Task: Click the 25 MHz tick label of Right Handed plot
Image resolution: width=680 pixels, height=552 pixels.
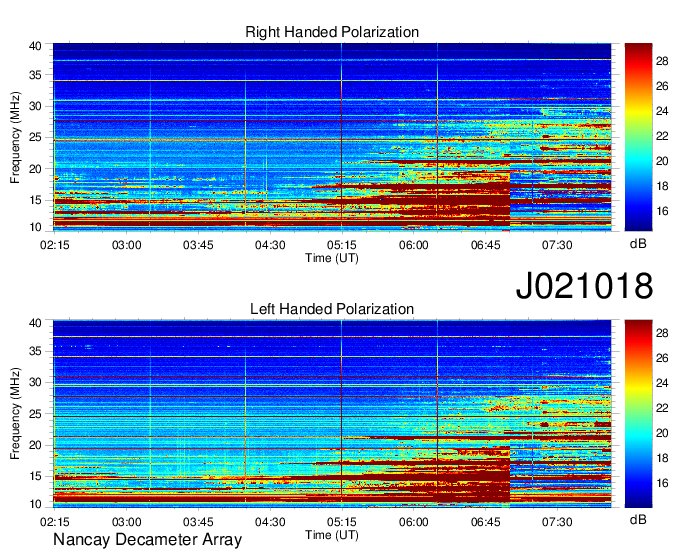Action: click(x=35, y=138)
